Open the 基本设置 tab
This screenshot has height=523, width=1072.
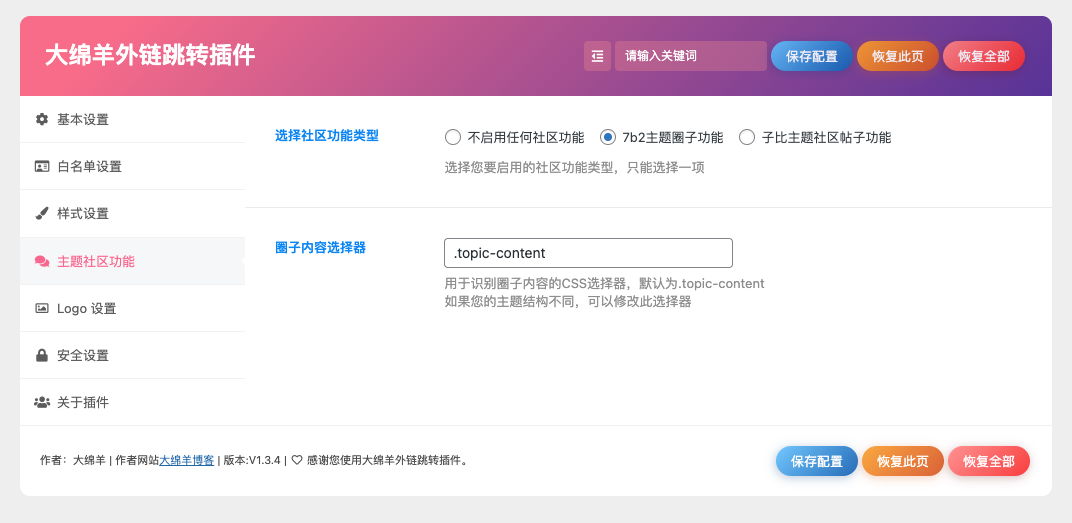133,120
